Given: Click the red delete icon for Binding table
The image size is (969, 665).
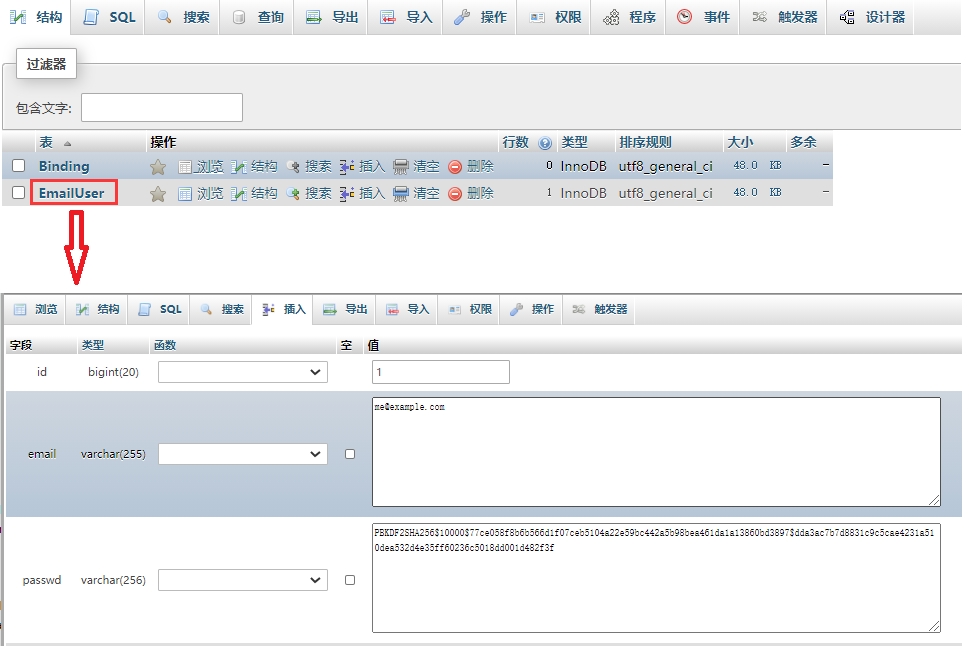Looking at the screenshot, I should (455, 166).
